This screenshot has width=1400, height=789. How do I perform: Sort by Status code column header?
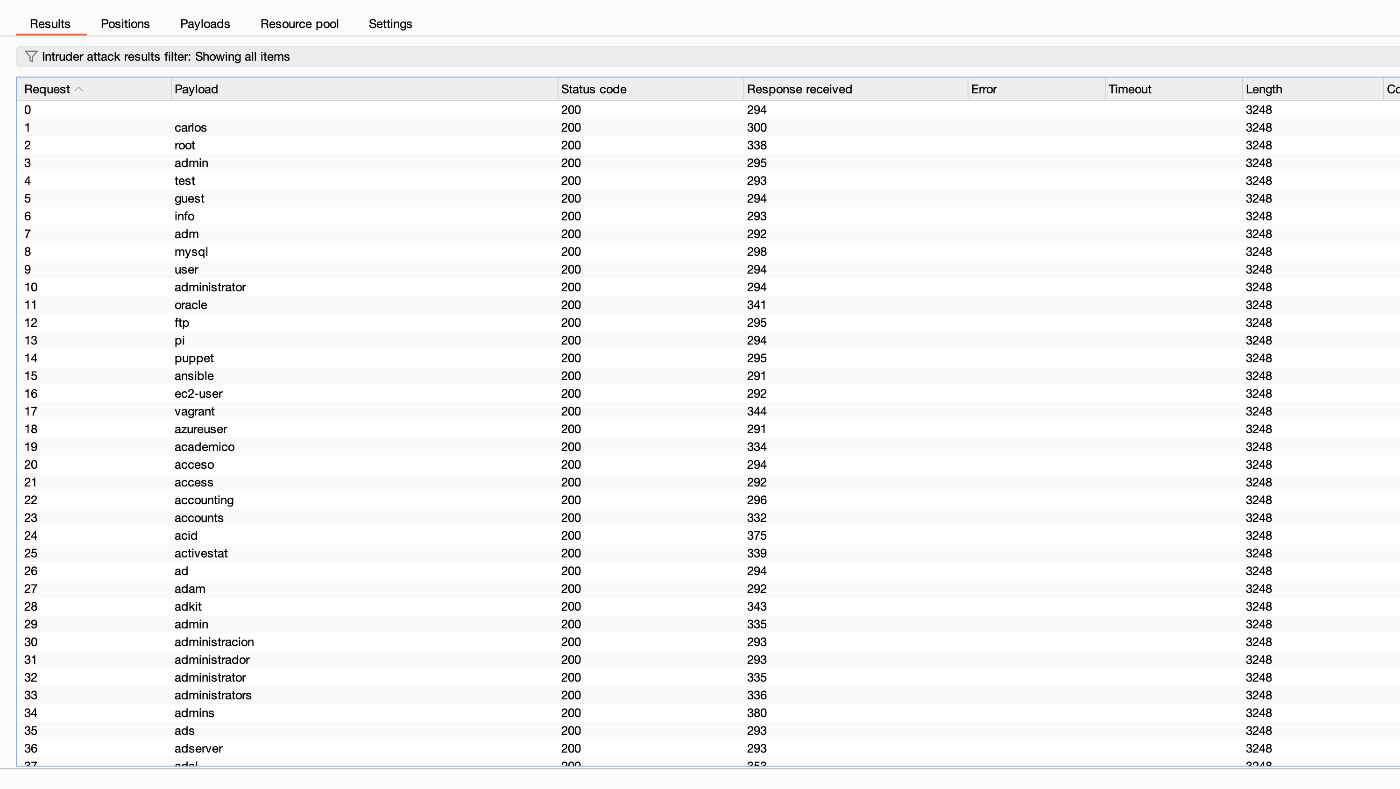coord(650,89)
